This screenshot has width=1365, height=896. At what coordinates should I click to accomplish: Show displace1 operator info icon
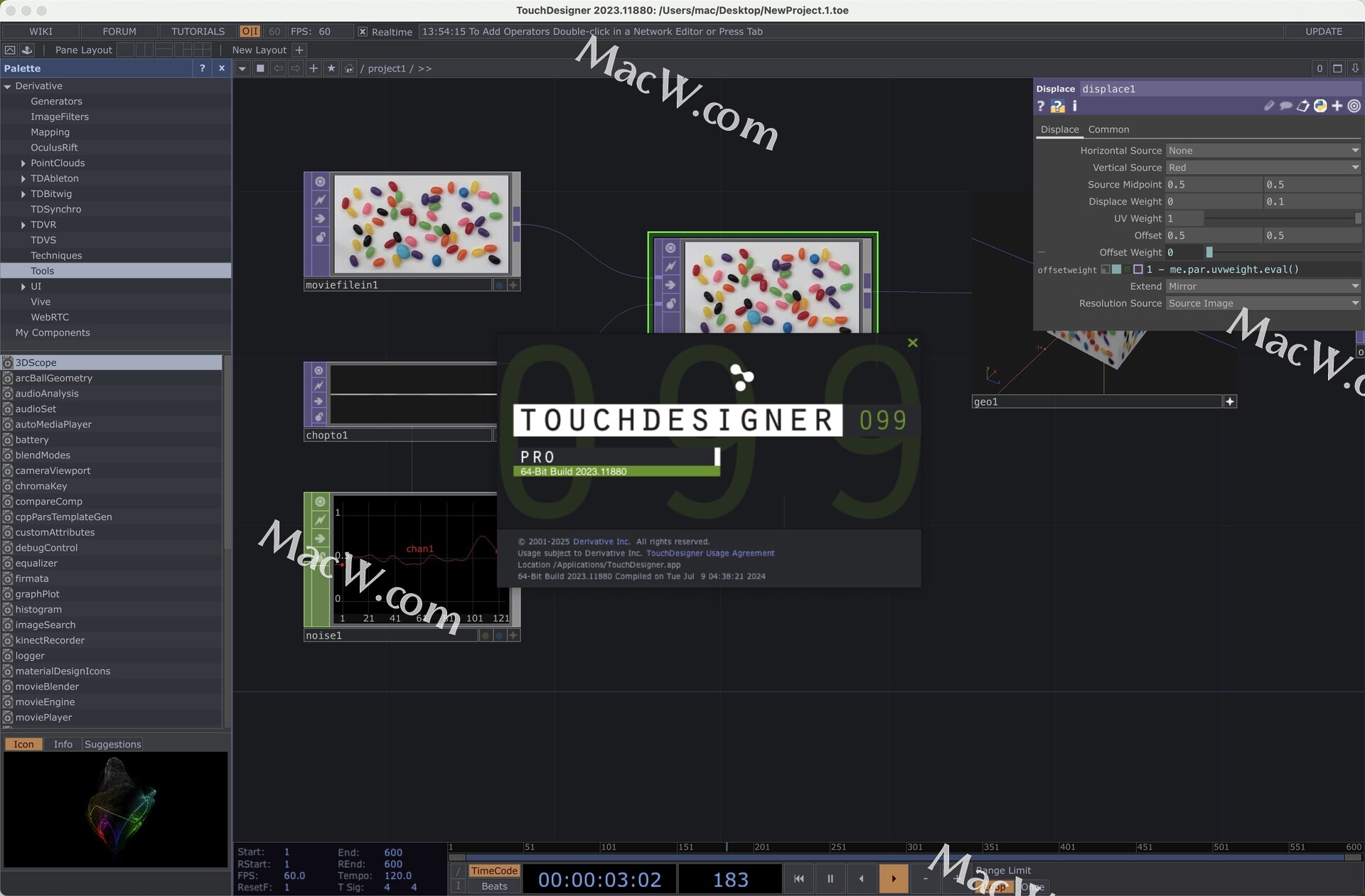tap(1074, 107)
